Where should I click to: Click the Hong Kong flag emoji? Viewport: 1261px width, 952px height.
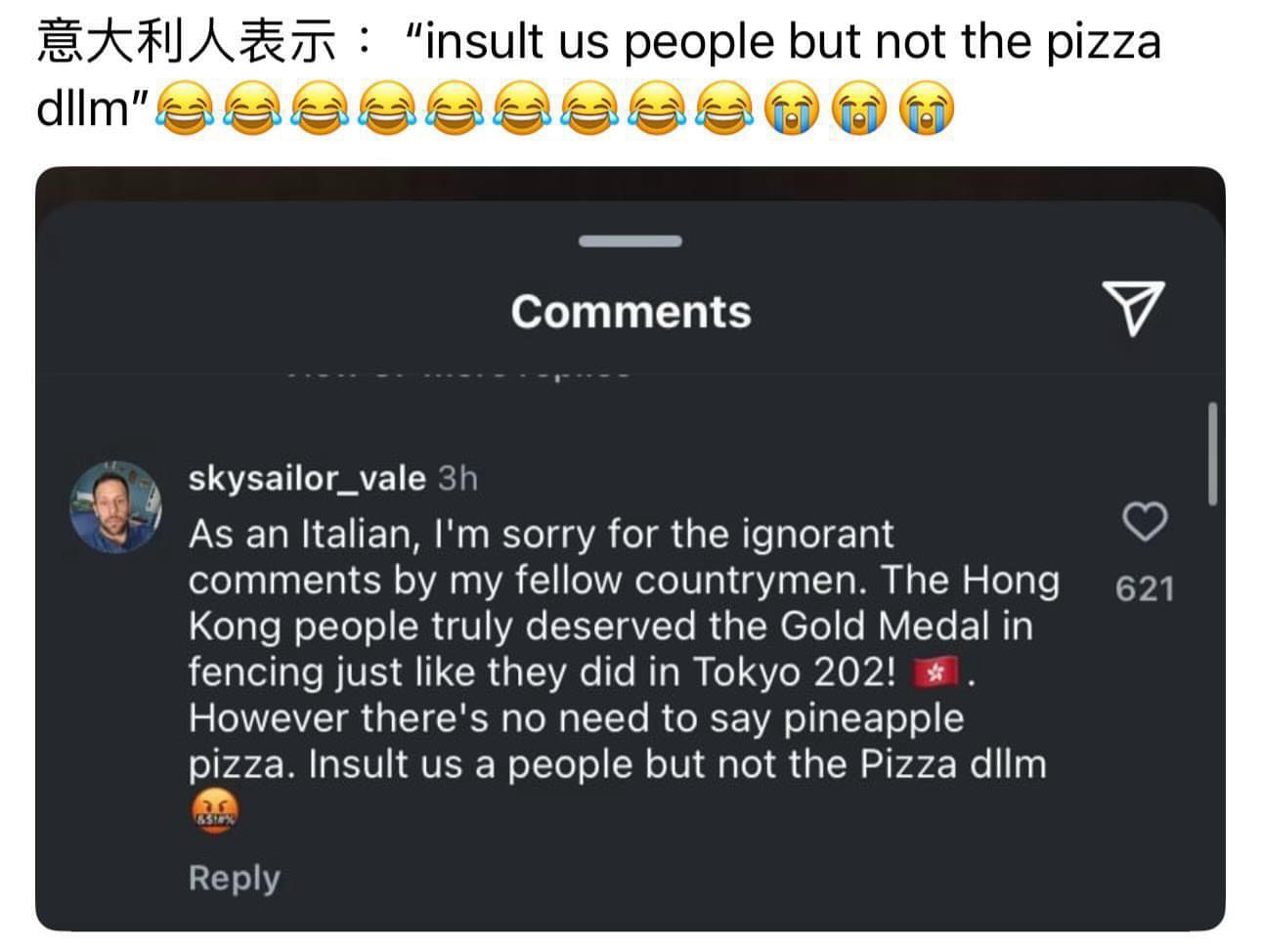click(935, 672)
